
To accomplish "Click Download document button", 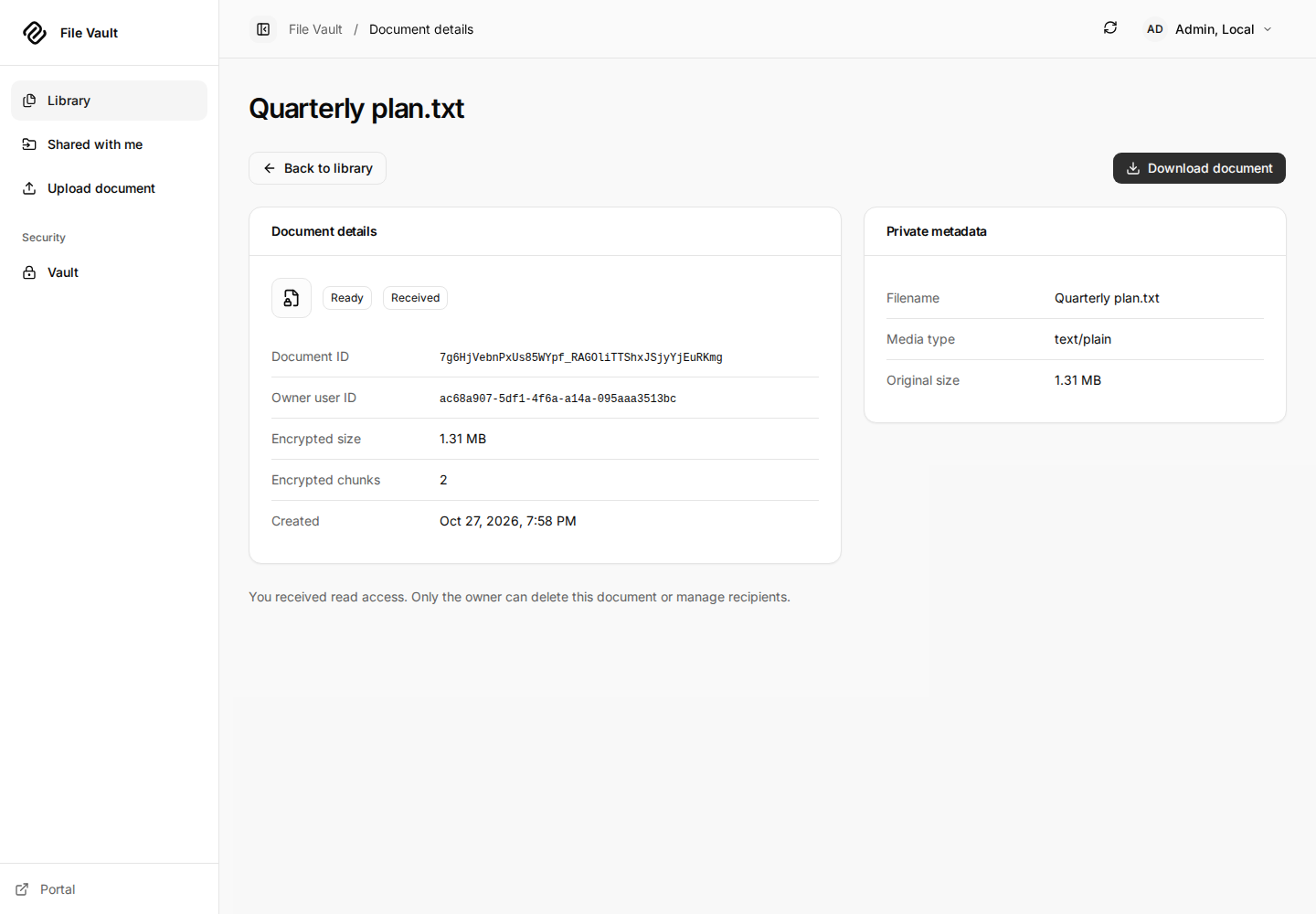I will point(1199,168).
